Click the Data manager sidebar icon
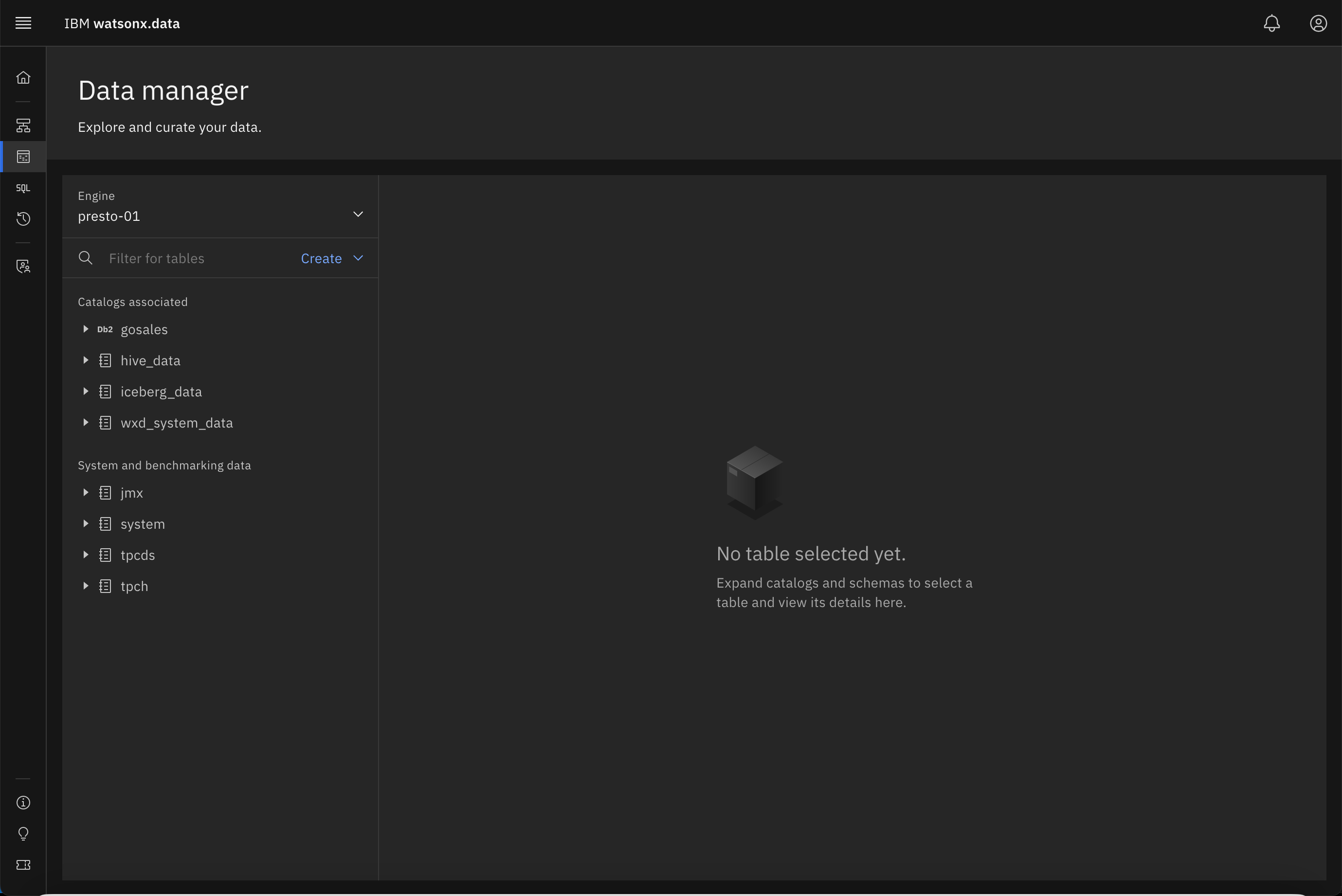Screen dimensions: 1342x896 (x=23, y=156)
